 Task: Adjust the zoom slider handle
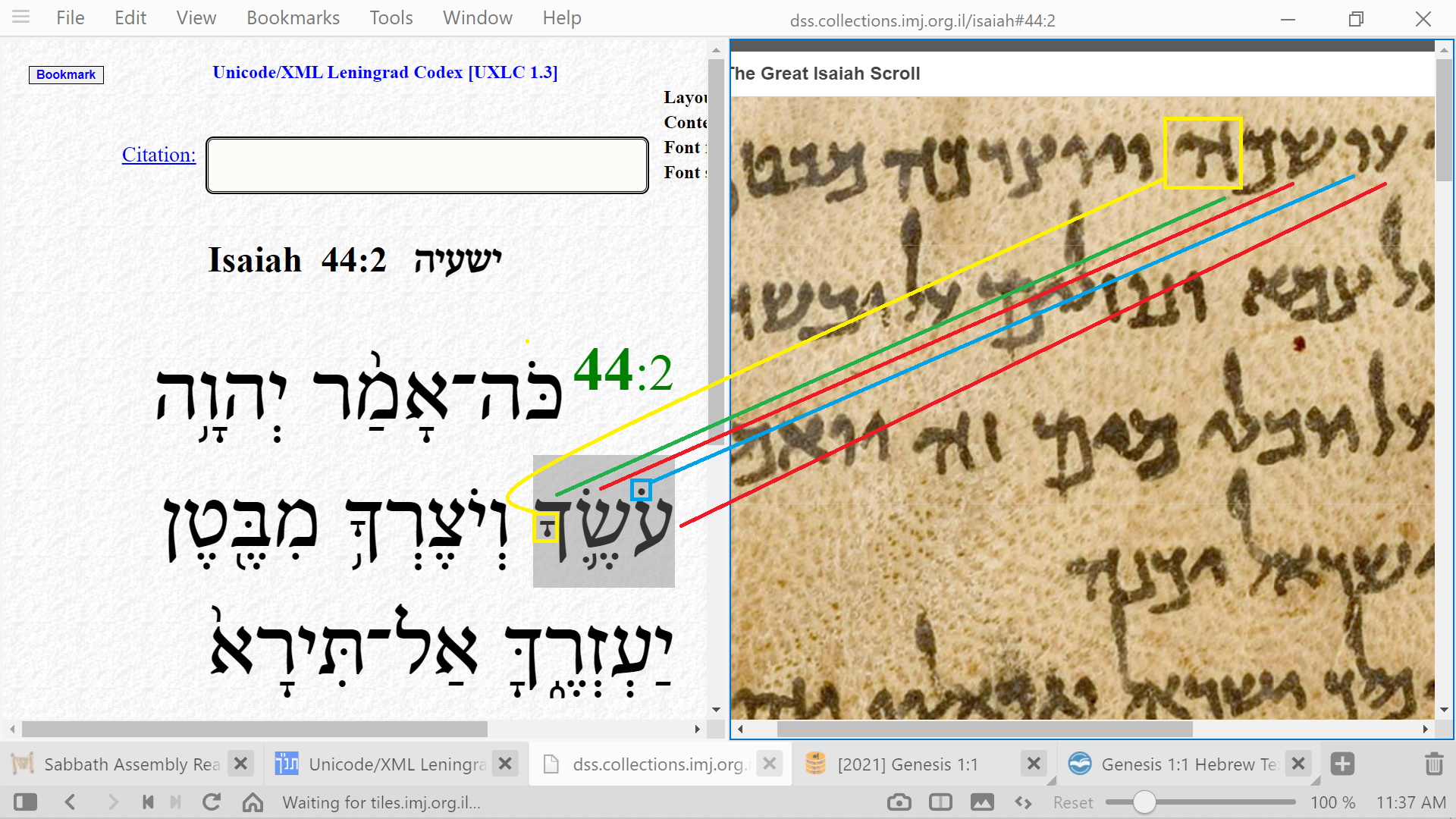point(1144,802)
